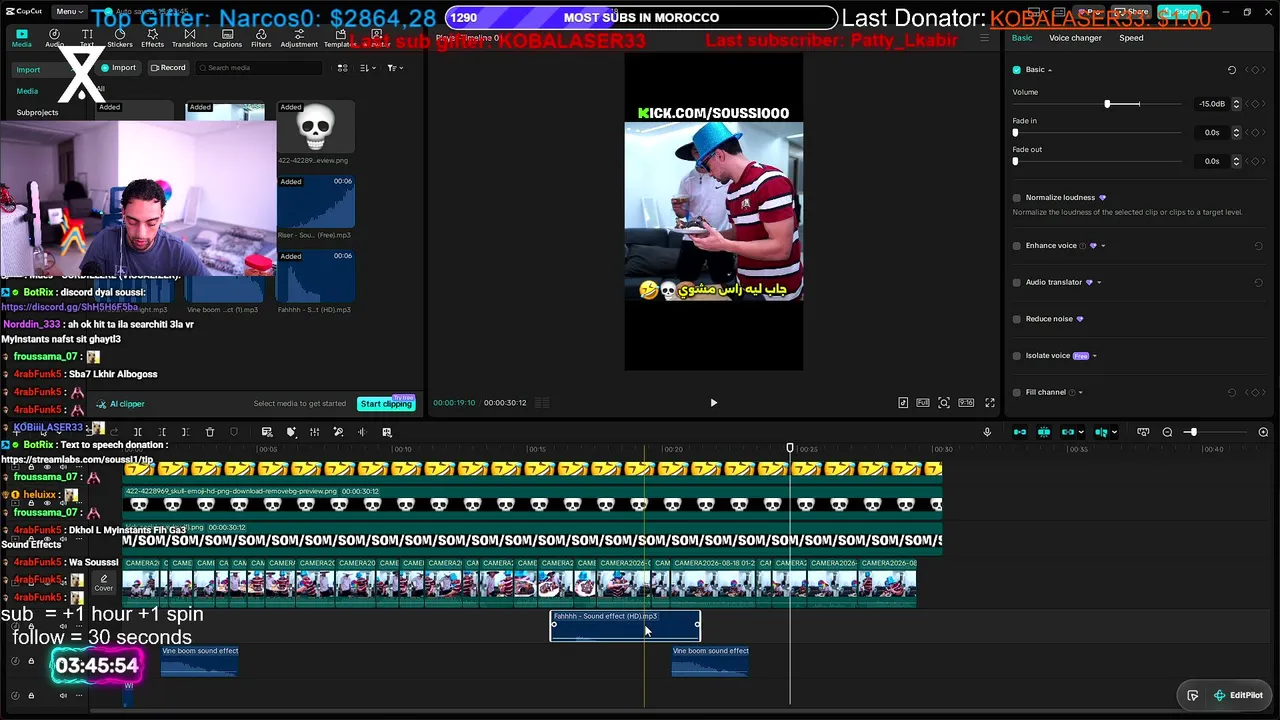Screen dimensions: 1280x720
Task: Set the Volume slider
Action: [x=1107, y=104]
